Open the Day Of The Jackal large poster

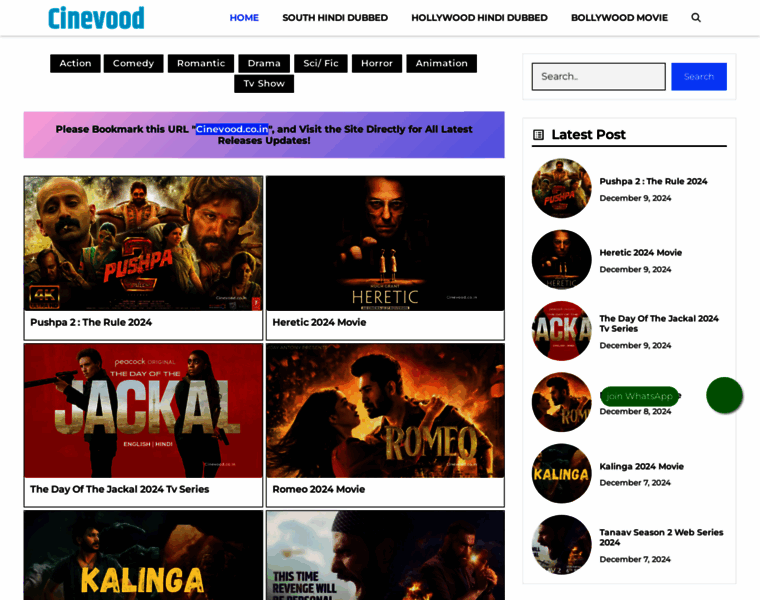click(x=143, y=411)
